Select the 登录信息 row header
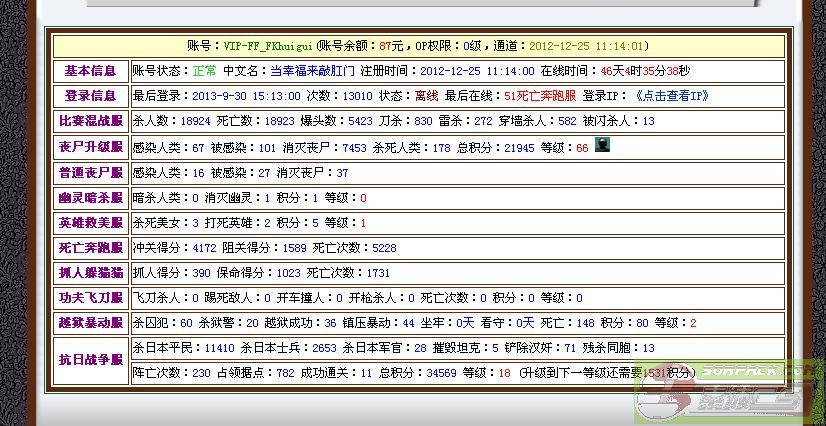826x426 pixels. click(90, 96)
